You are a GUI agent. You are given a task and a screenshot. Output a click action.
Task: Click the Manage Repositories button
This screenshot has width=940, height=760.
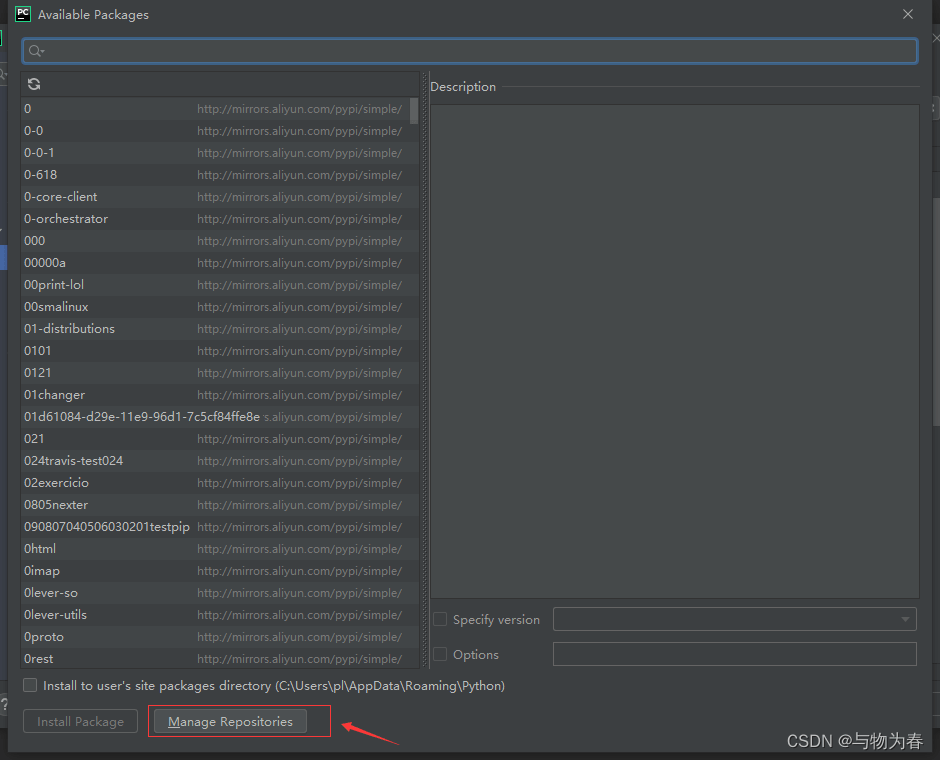coord(230,721)
